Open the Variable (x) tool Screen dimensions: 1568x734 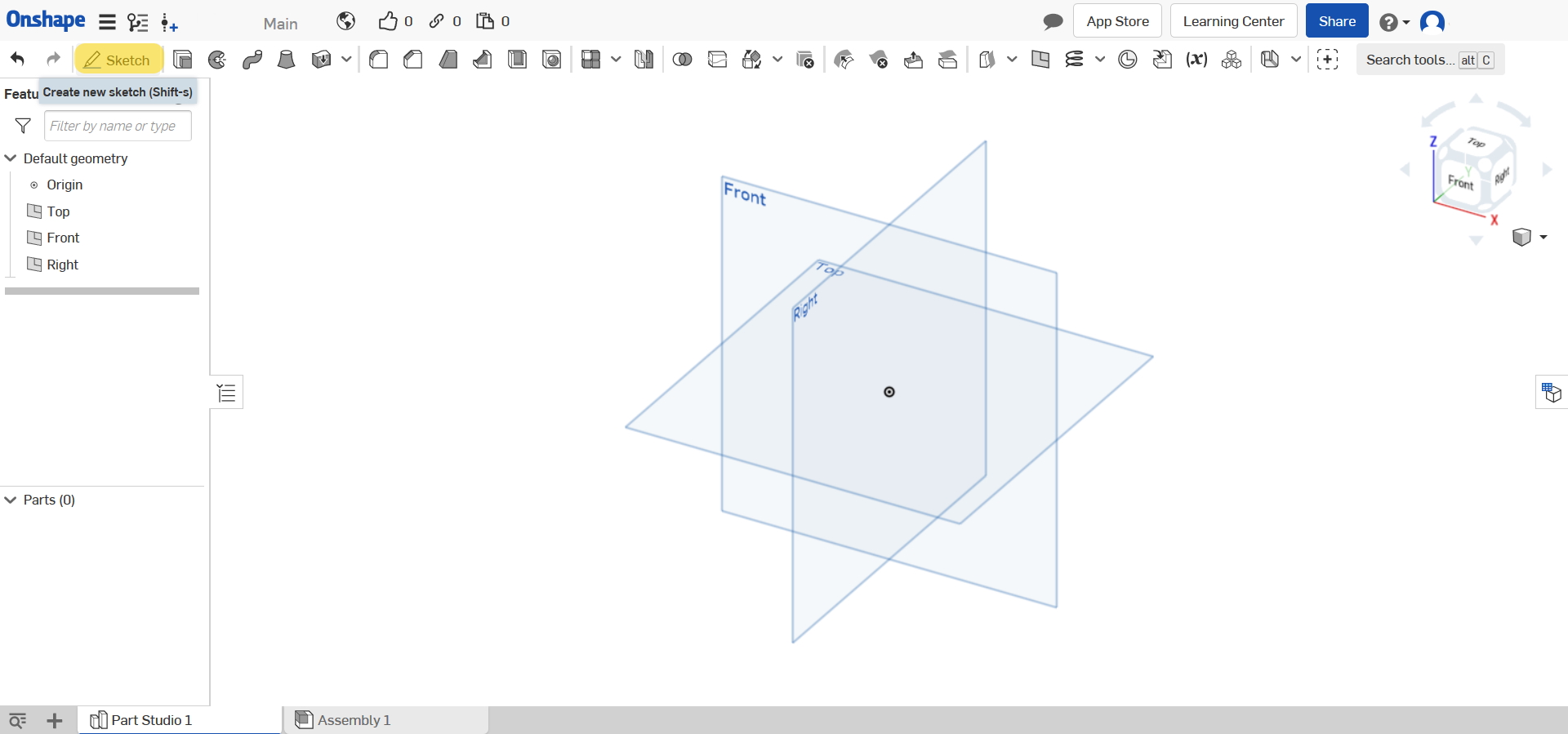pyautogui.click(x=1196, y=60)
